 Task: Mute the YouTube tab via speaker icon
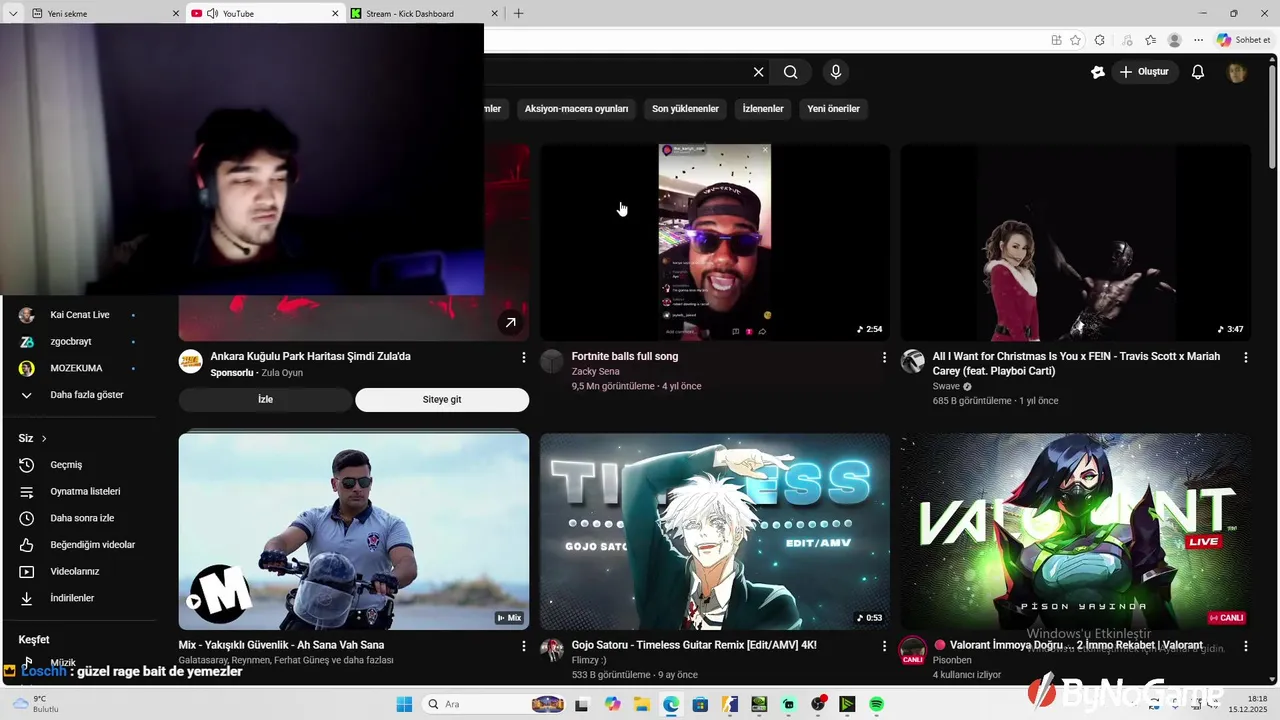(212, 13)
